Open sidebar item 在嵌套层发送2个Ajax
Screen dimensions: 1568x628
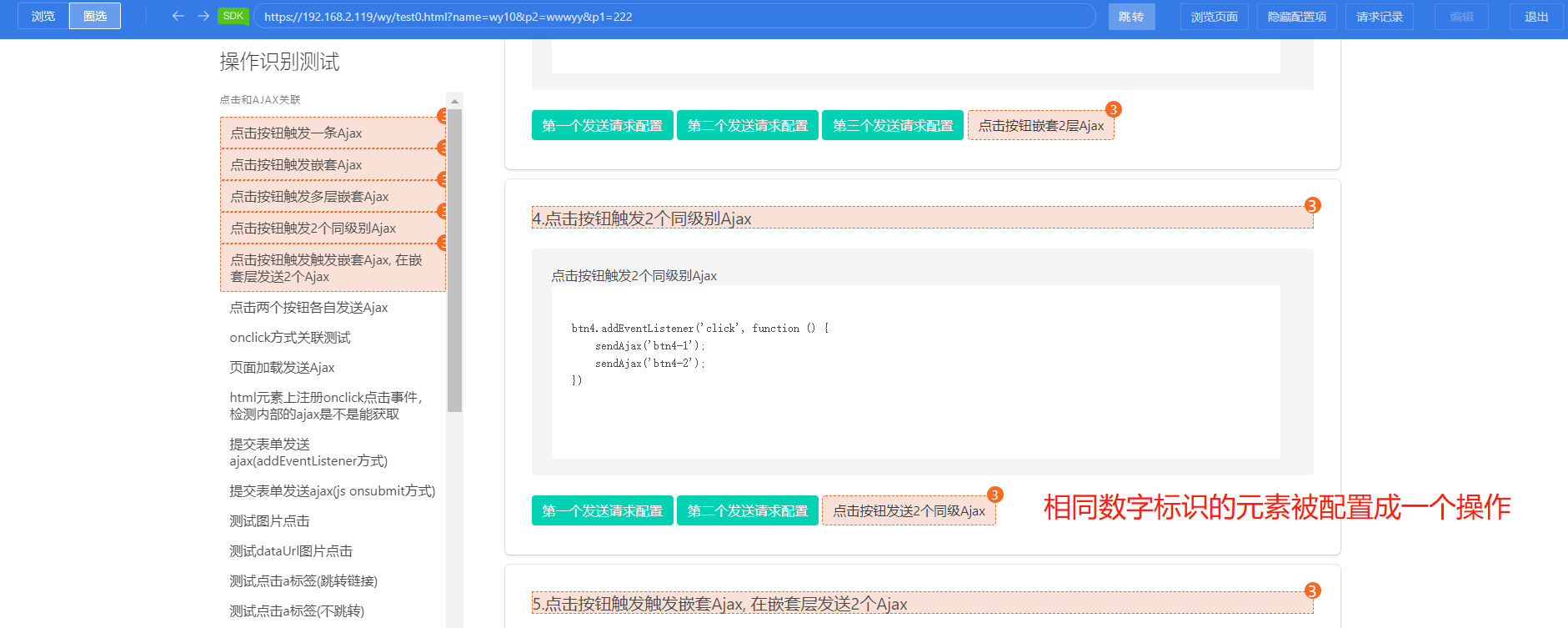[333, 268]
